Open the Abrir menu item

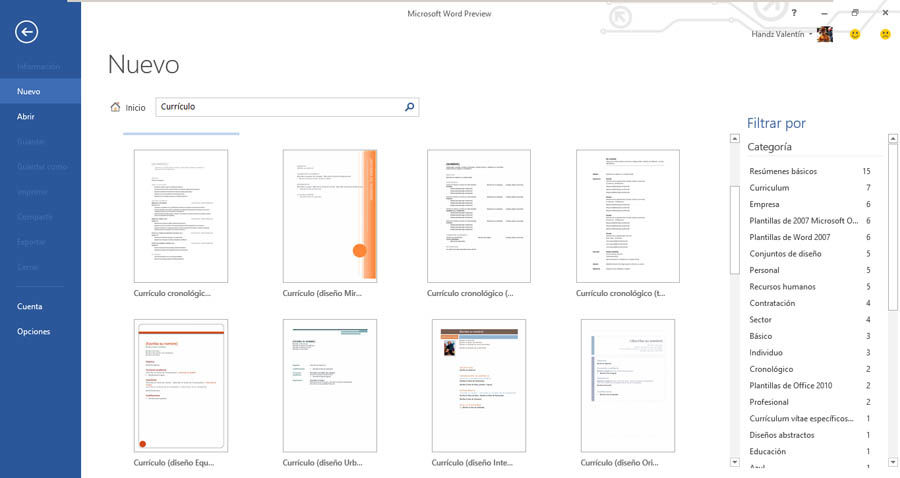tap(26, 116)
